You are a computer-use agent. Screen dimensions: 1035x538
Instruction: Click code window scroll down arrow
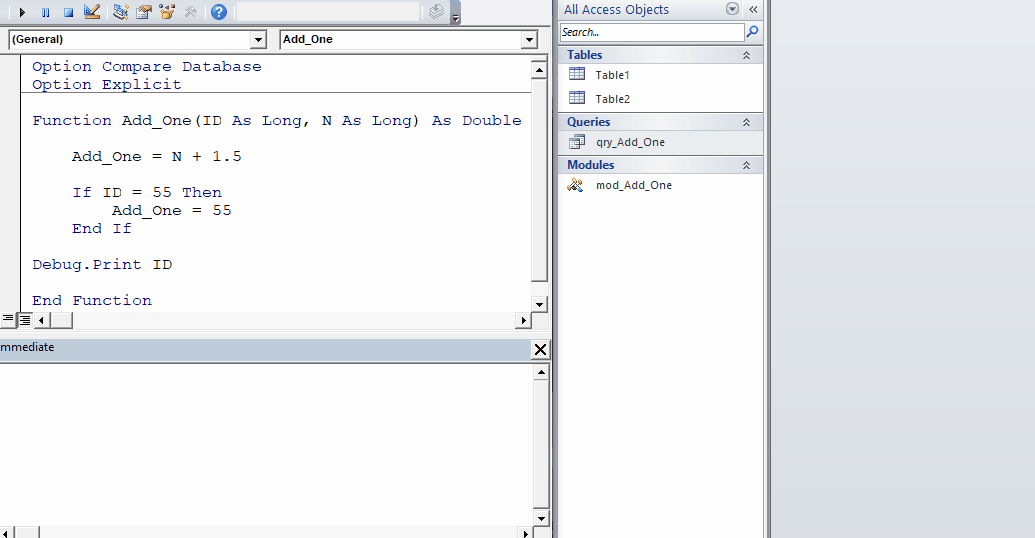coord(539,304)
